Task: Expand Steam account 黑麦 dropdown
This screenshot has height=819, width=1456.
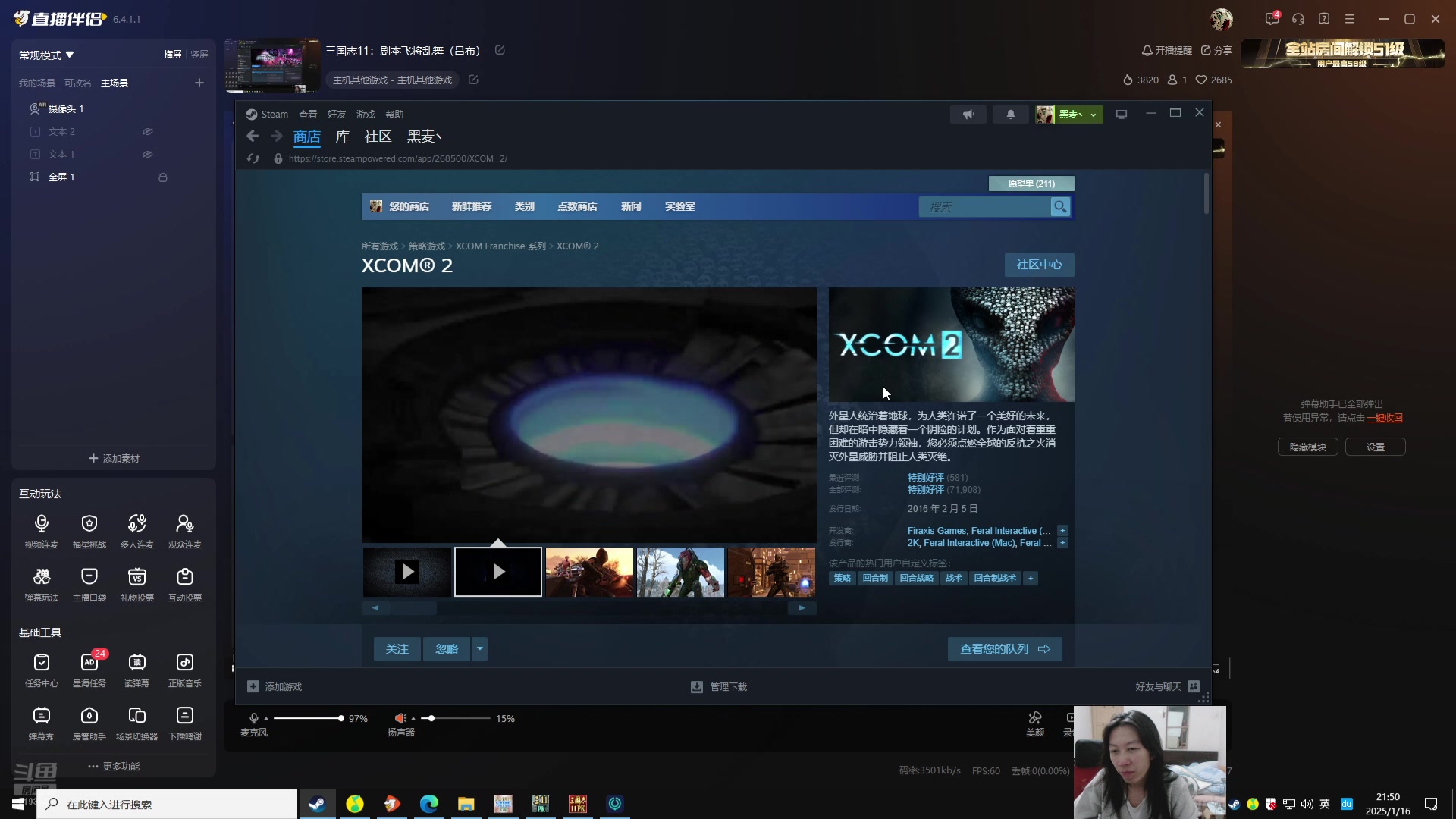Action: [1069, 115]
